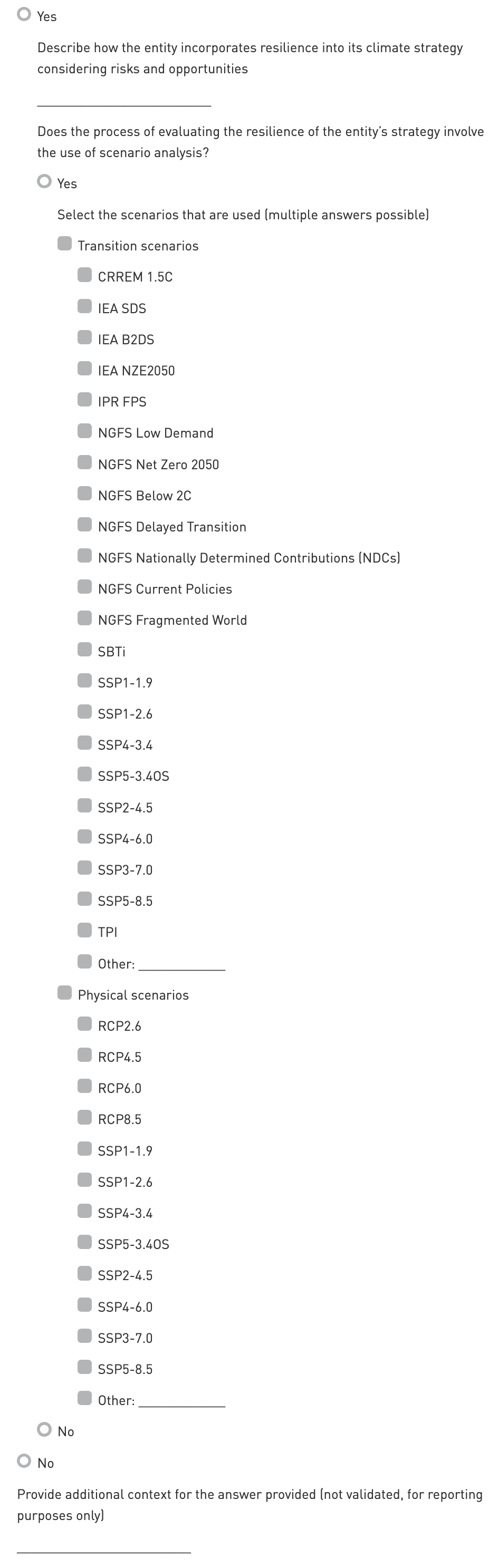The height and width of the screenshot is (1568, 498).
Task: Select NGFS Nationally Determined Contributions checkbox
Action: 84,556
